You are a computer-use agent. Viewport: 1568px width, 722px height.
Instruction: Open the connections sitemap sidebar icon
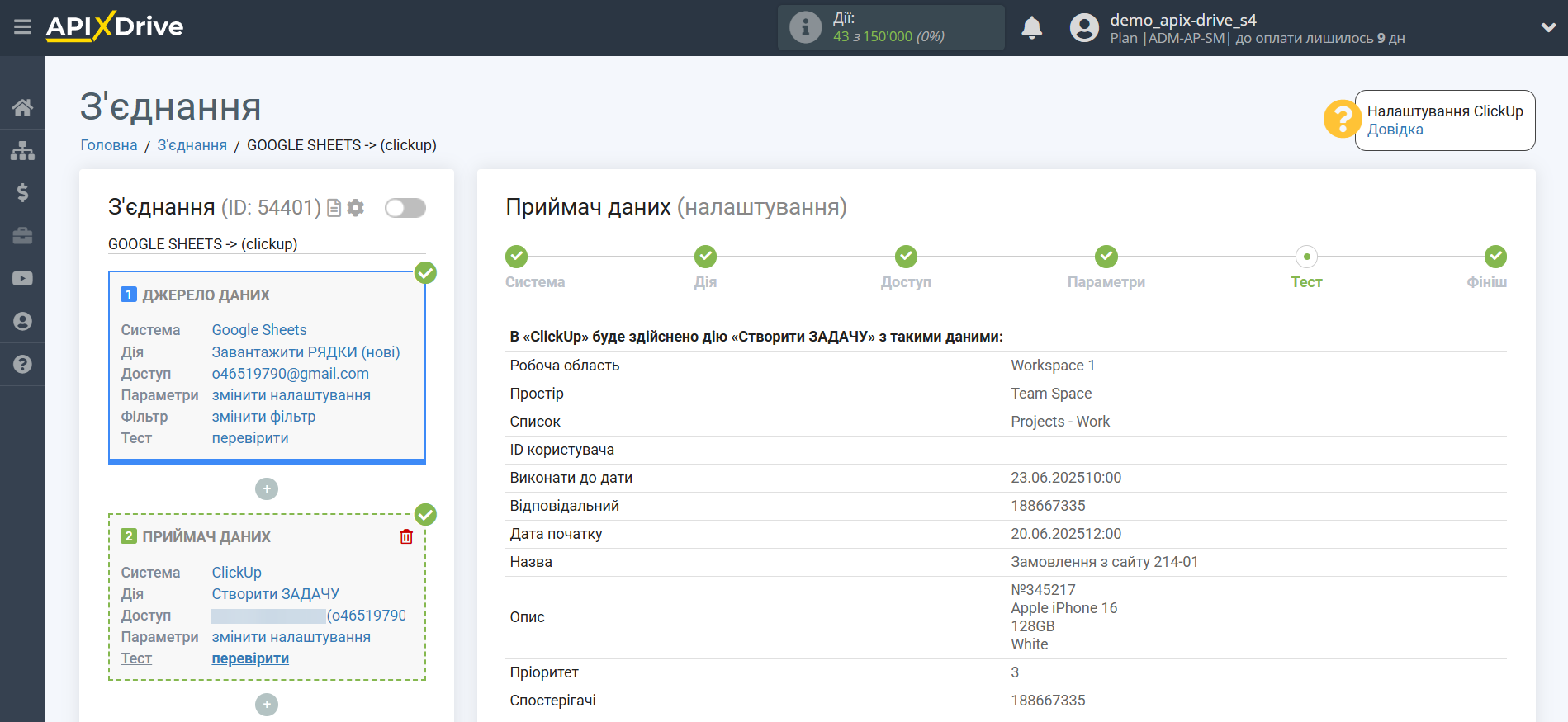[22, 150]
